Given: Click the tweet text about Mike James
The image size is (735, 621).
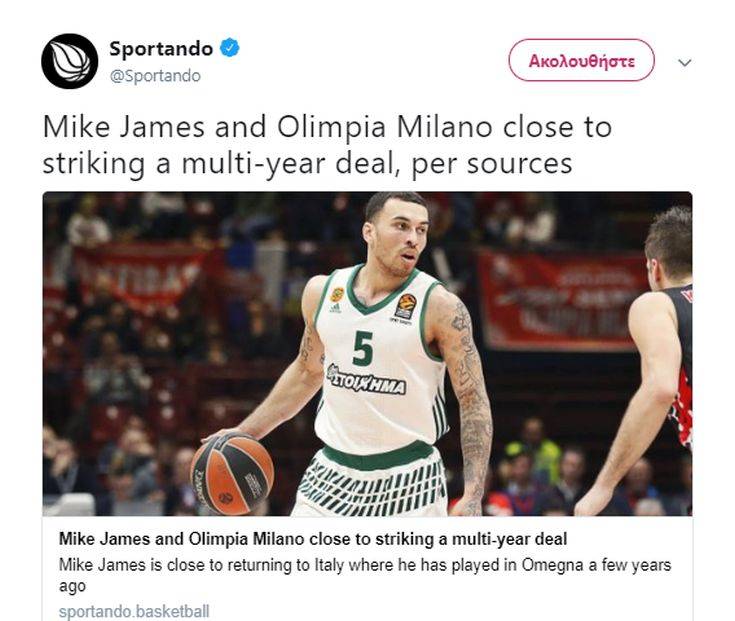Looking at the screenshot, I should (327, 145).
